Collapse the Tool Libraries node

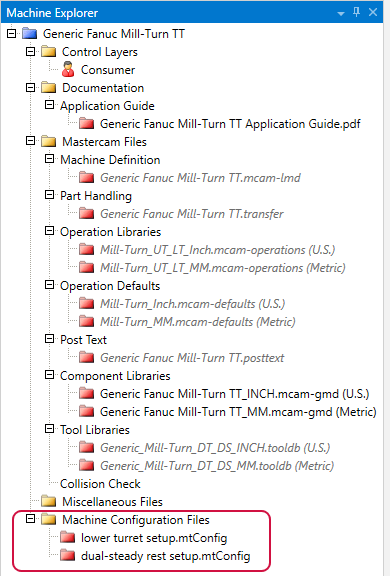tap(49, 429)
